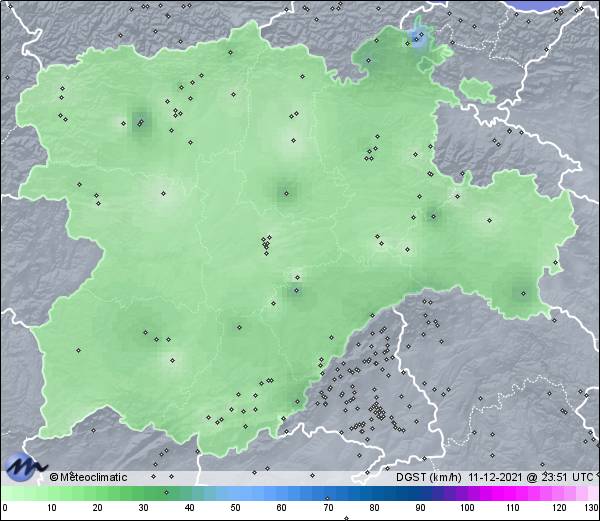The height and width of the screenshot is (521, 600).
Task: Click the ©Meteoclimatic copyright text
Action: pyautogui.click(x=88, y=477)
